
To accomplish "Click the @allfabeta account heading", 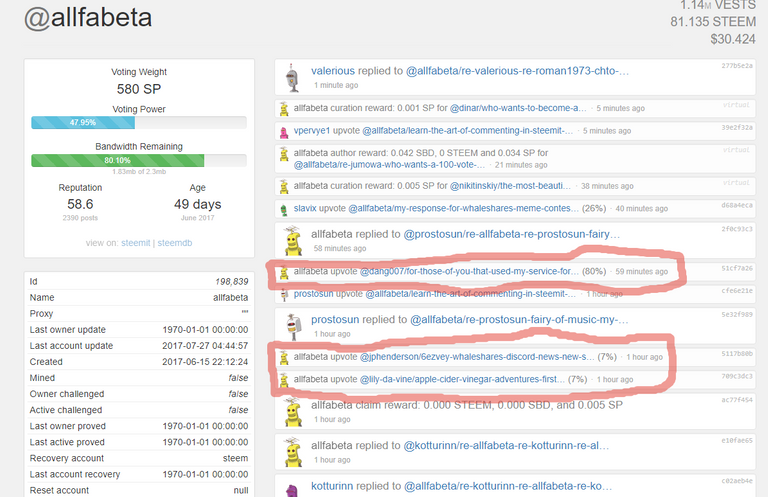I will click(88, 18).
